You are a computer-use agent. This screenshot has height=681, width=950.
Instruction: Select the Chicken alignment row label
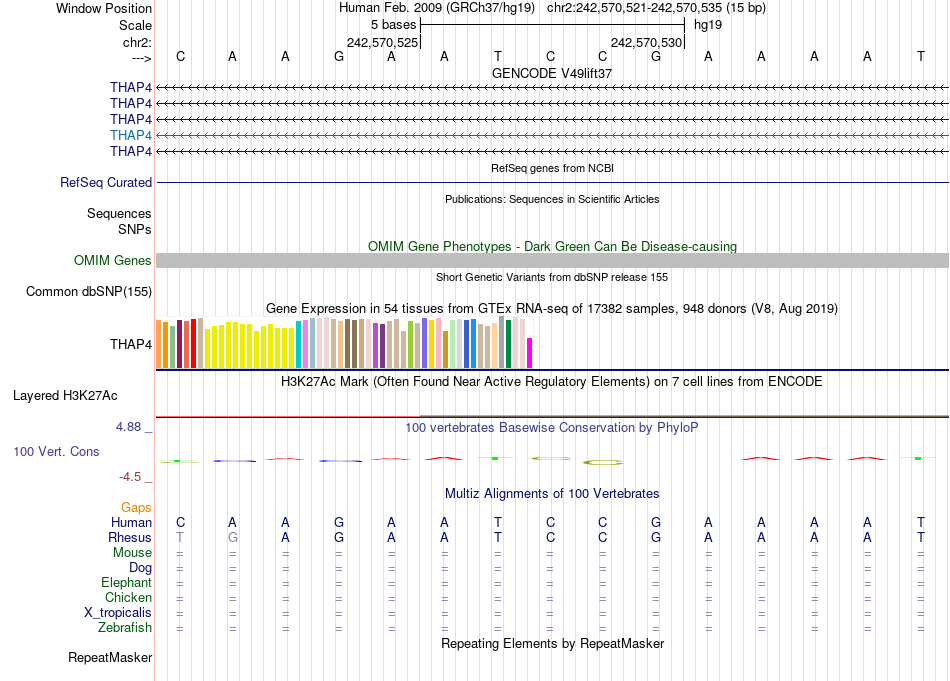coord(128,597)
